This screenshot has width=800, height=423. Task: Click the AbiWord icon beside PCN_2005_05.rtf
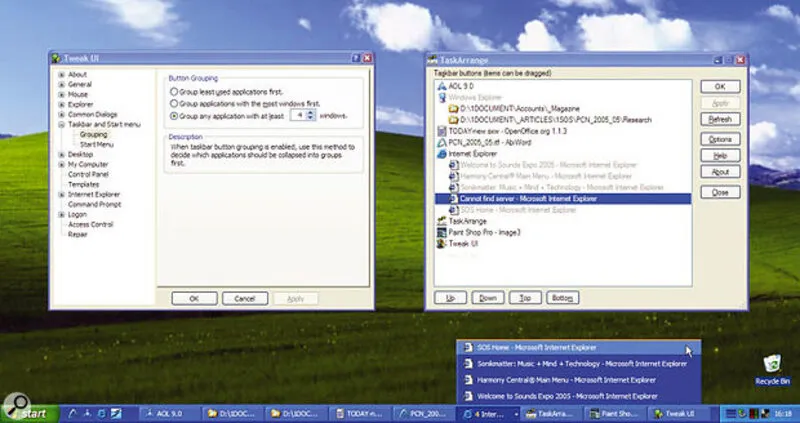pos(442,142)
